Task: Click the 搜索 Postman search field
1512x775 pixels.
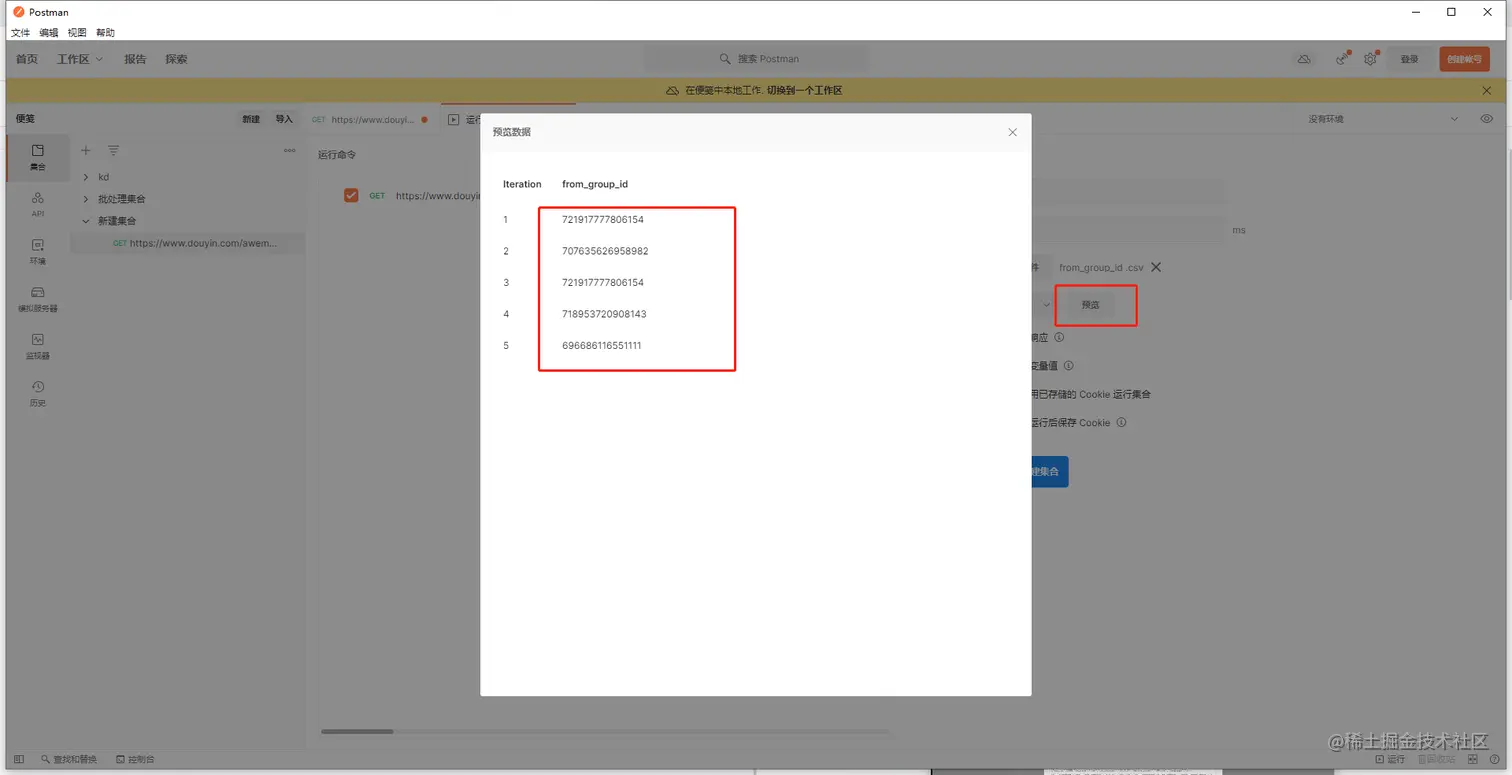Action: click(756, 59)
